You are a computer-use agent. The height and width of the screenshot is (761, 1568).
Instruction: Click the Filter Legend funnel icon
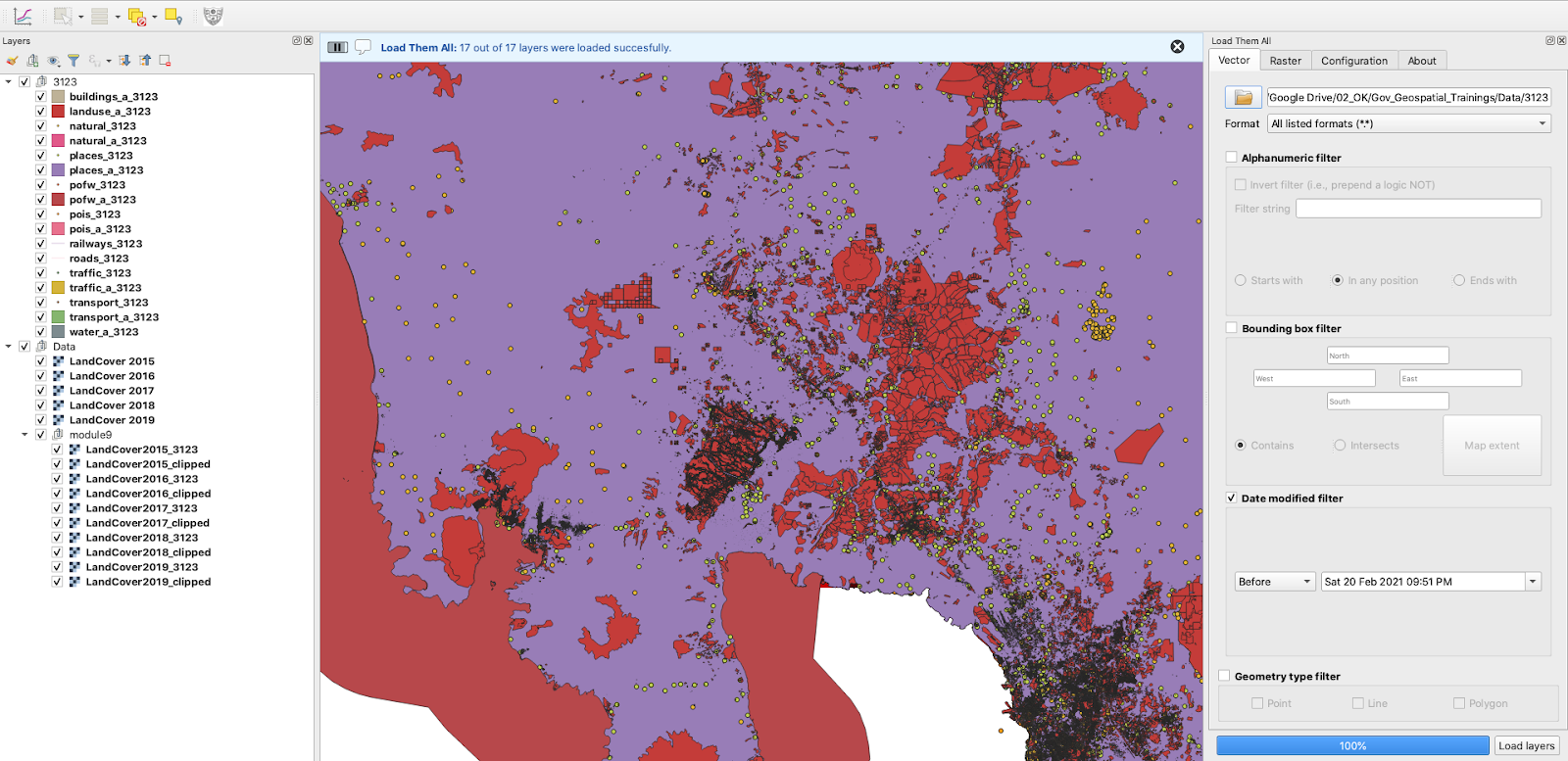[x=73, y=61]
